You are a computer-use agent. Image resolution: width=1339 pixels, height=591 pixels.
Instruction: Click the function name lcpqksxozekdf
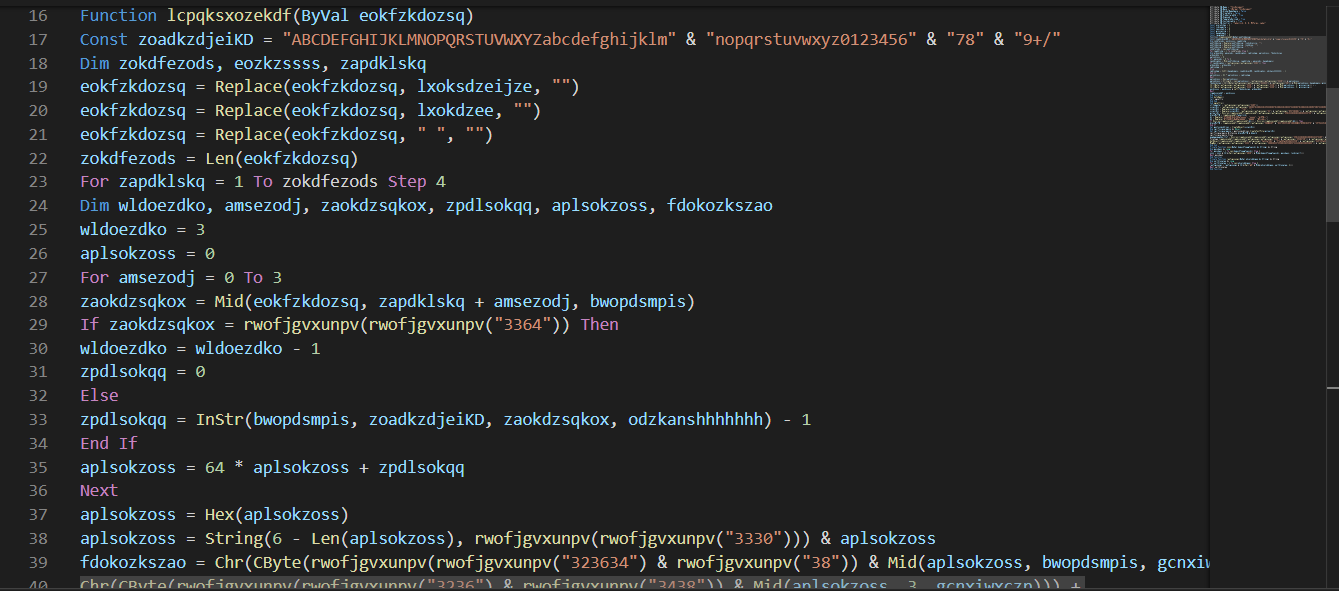point(226,16)
